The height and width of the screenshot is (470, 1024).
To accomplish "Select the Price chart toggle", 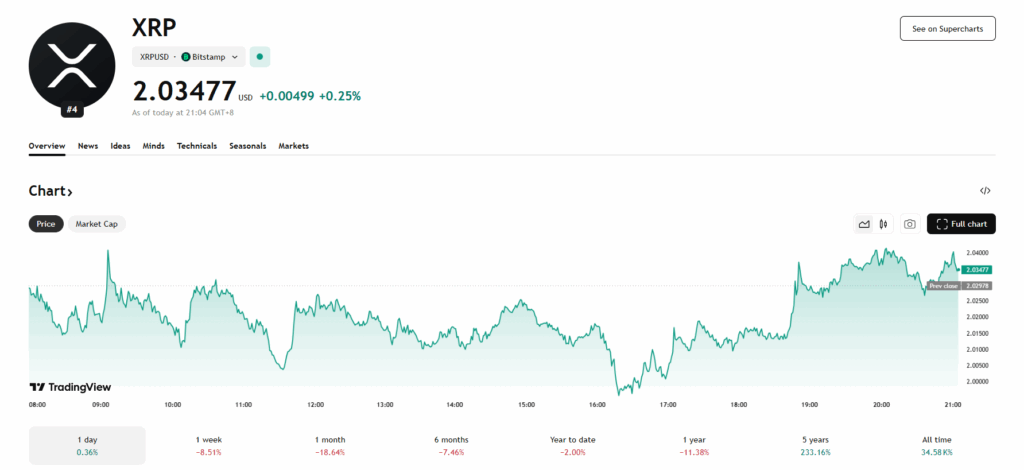I will [x=46, y=224].
